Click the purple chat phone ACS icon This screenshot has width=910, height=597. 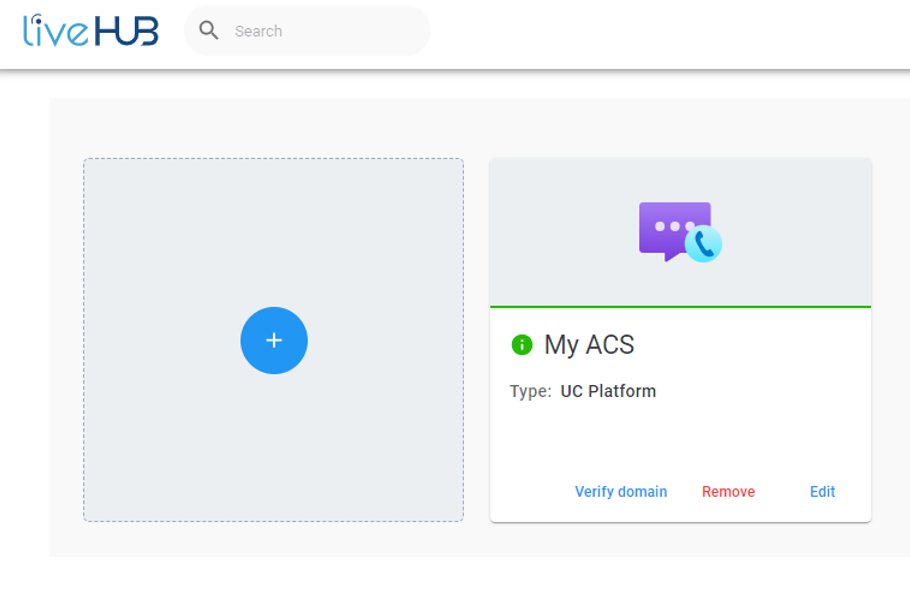tap(680, 232)
